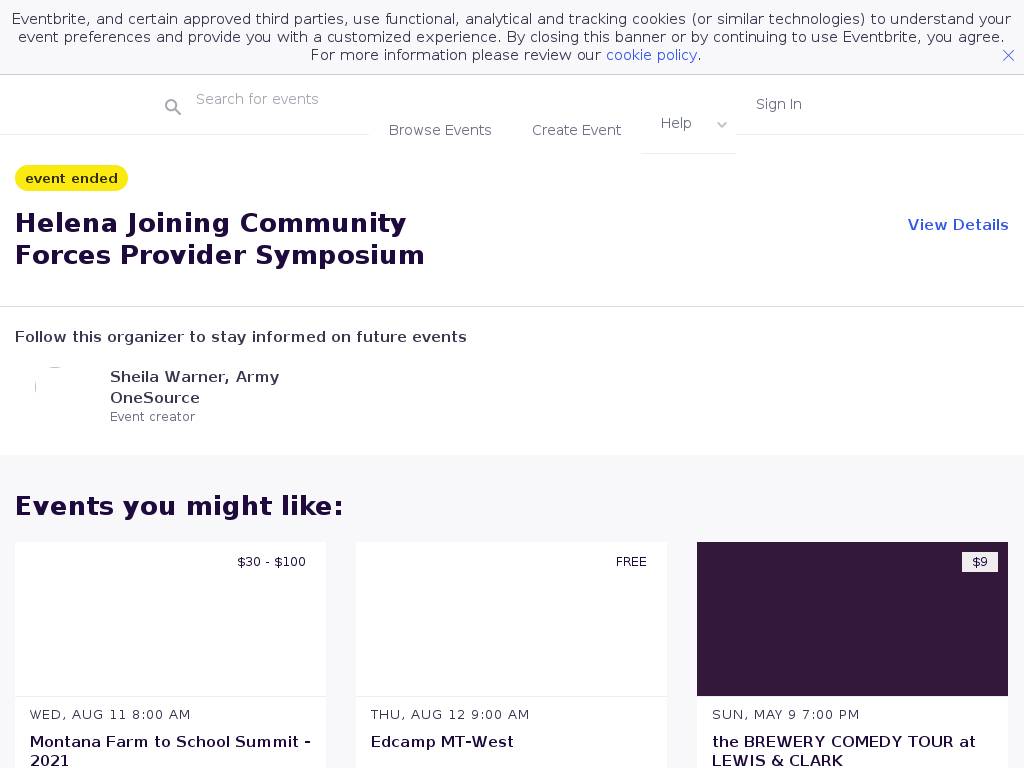The height and width of the screenshot is (768, 1024).
Task: Click the Edcamp MT-West event image
Action: [511, 620]
